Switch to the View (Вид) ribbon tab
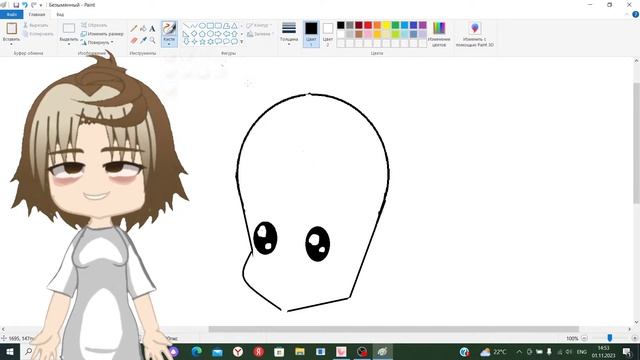 [60, 15]
